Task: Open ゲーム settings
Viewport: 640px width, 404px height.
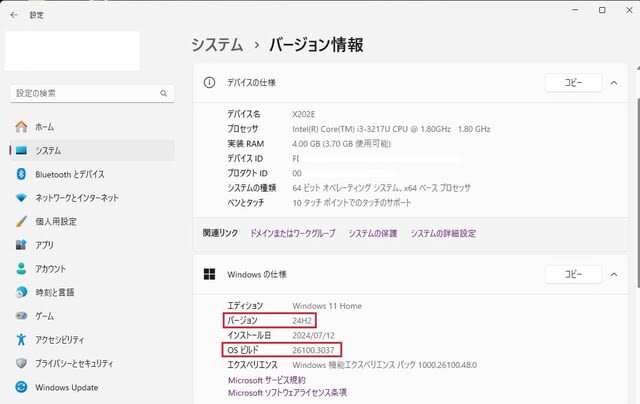Action: pos(44,316)
